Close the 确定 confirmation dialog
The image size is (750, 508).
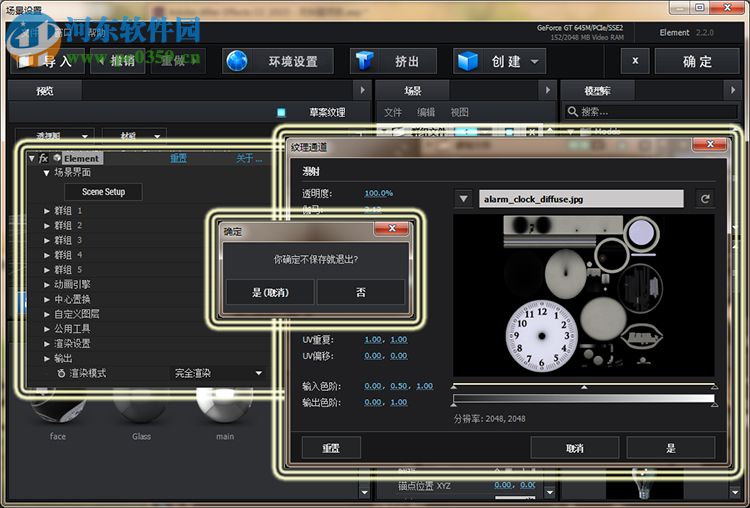(391, 229)
